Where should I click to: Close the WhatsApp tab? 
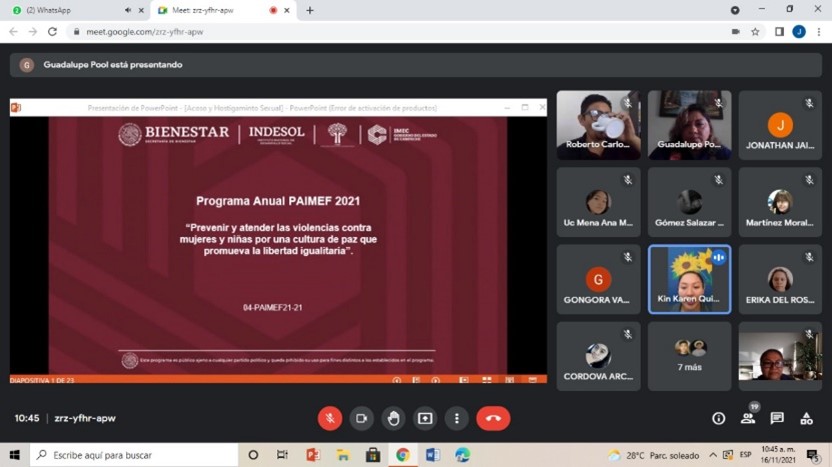pos(141,10)
